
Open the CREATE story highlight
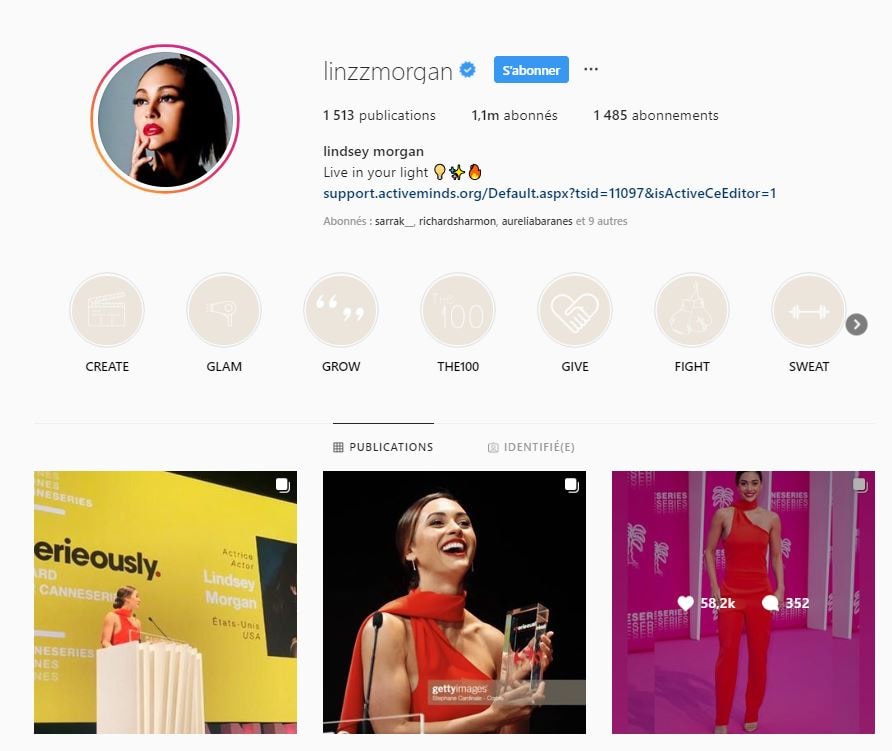coord(107,310)
